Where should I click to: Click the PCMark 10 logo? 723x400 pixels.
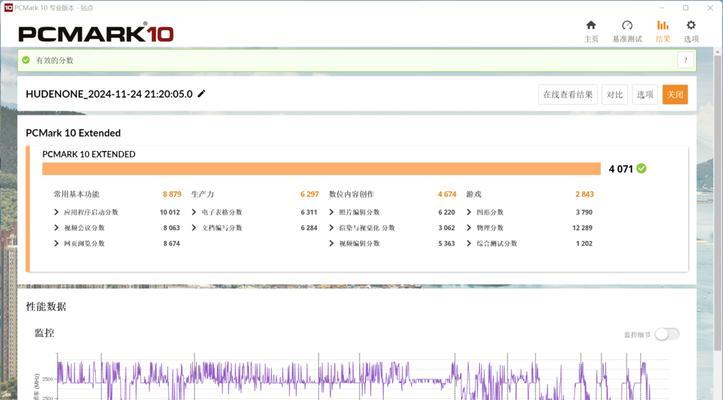coord(96,34)
